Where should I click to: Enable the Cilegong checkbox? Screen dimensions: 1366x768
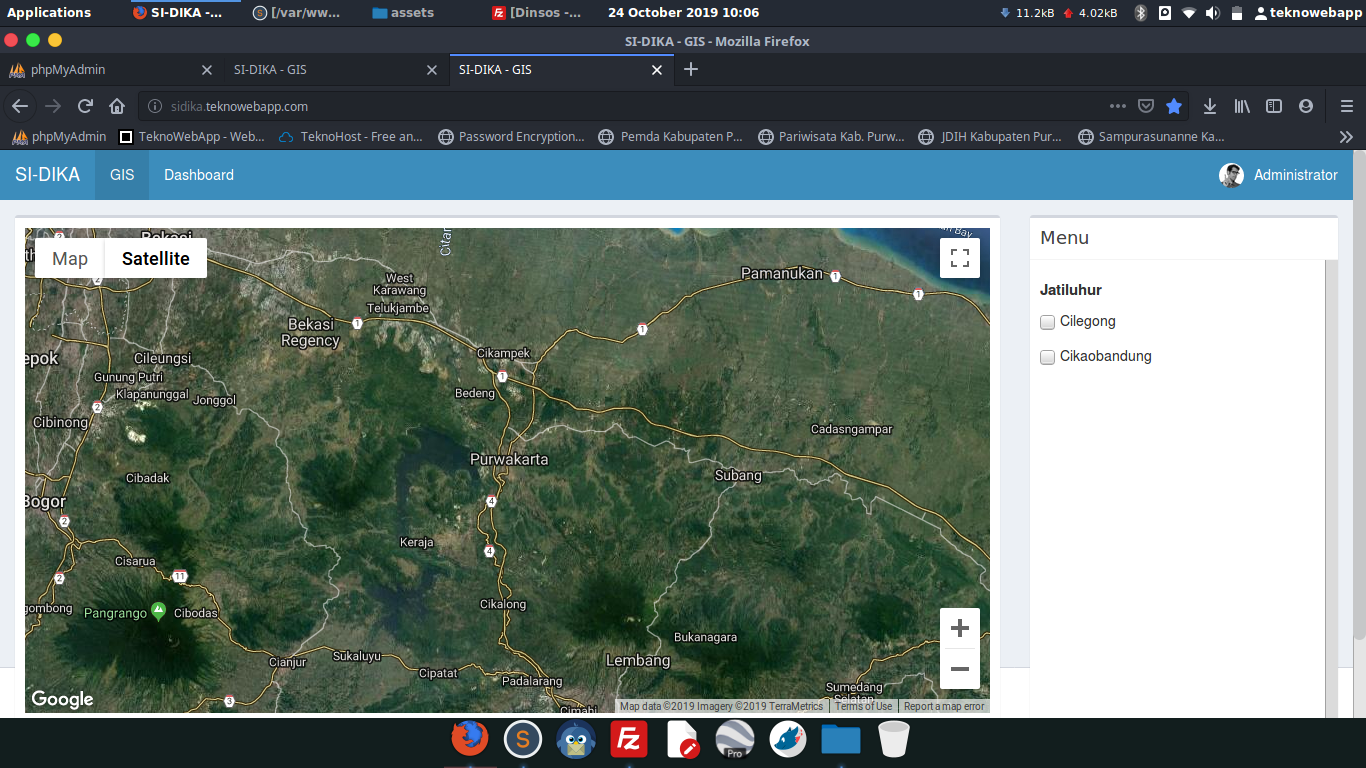[1048, 322]
